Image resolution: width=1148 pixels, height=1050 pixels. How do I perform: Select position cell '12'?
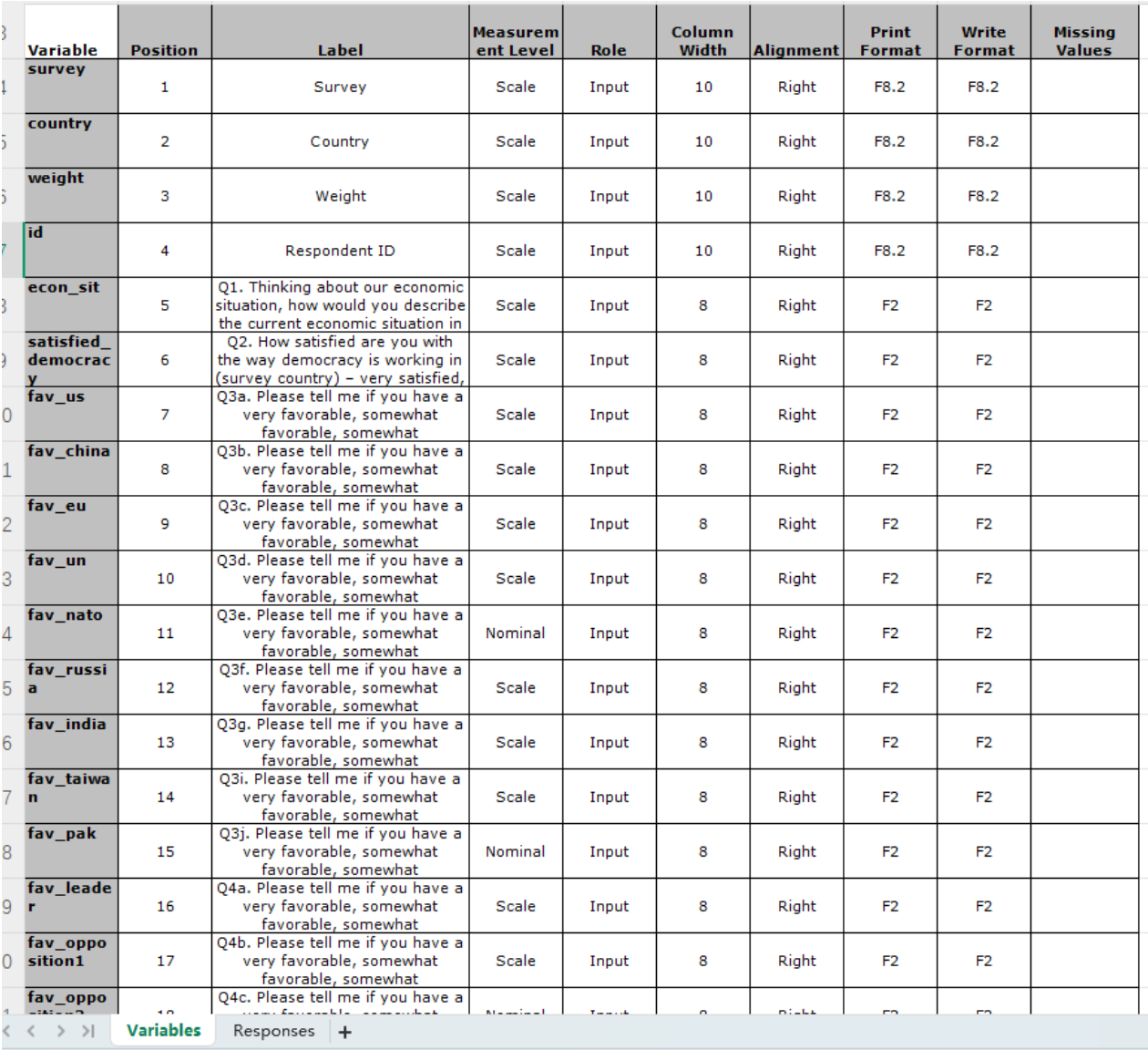pos(165,688)
